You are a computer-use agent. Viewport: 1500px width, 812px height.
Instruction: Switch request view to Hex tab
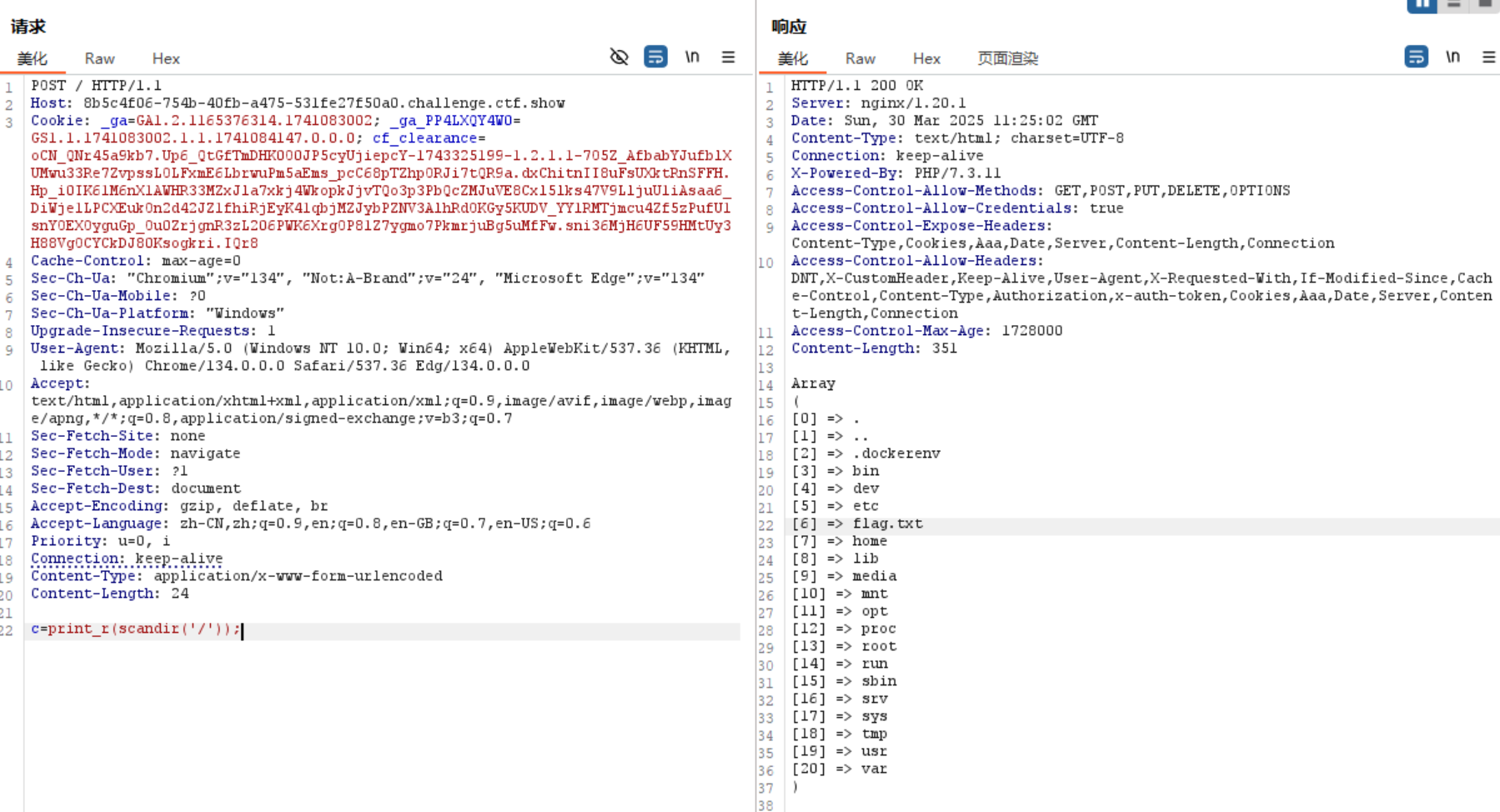point(166,58)
